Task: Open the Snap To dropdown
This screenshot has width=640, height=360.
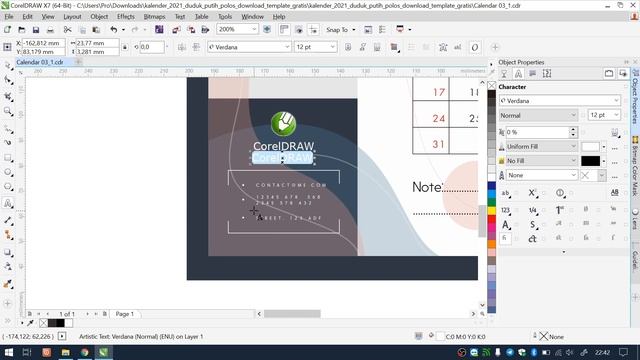Action: click(354, 29)
